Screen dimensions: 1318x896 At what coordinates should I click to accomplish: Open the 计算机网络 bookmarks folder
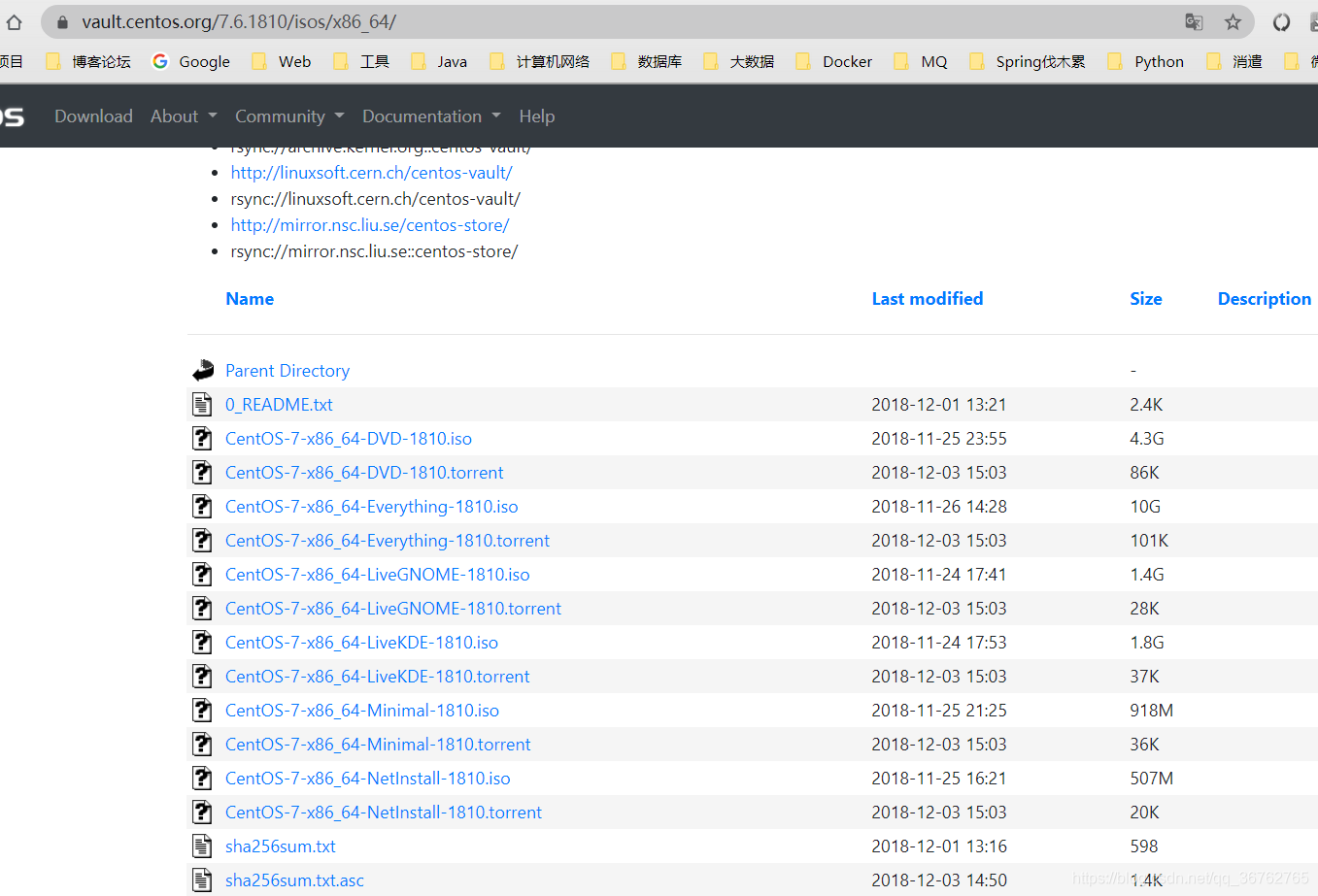coord(539,61)
